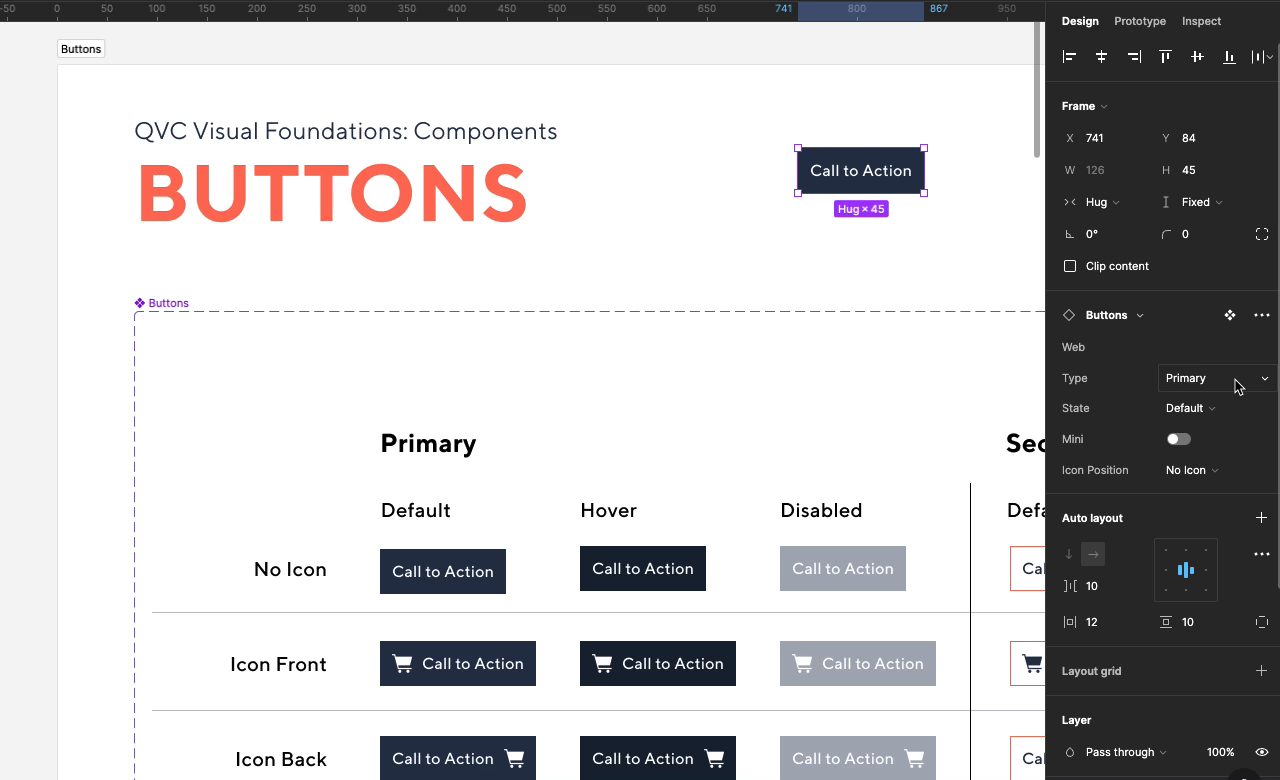1280x780 pixels.
Task: Select Primary Default No Icon button variant
Action: coord(443,571)
